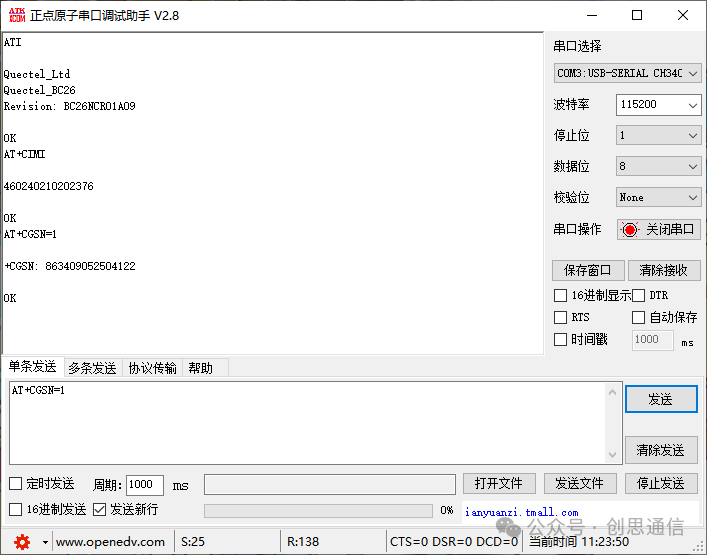707x555 pixels.
Task: Click the 清除接收 button
Action: (x=663, y=270)
